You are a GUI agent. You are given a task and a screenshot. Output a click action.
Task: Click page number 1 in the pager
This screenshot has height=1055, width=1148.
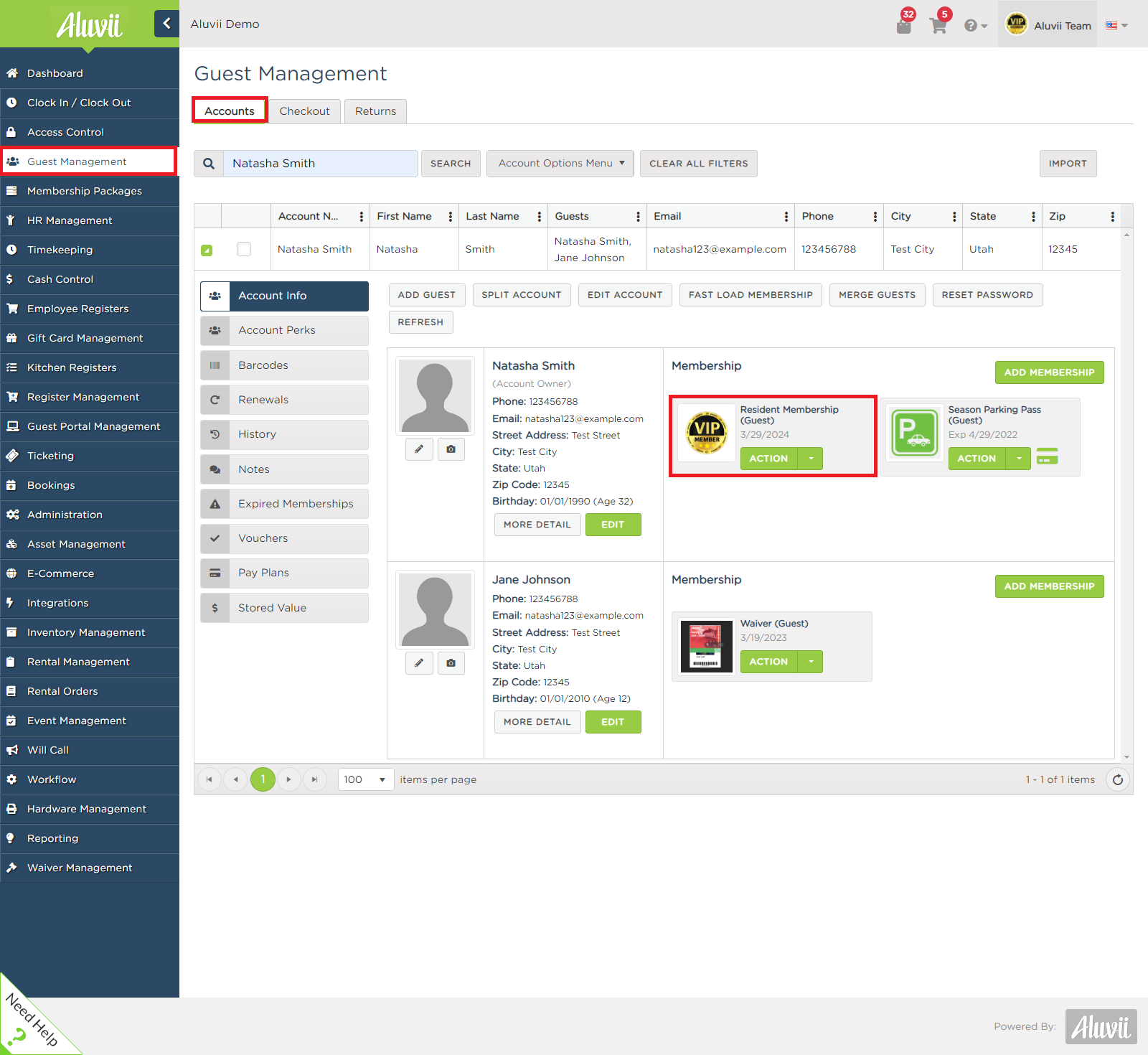coord(263,779)
